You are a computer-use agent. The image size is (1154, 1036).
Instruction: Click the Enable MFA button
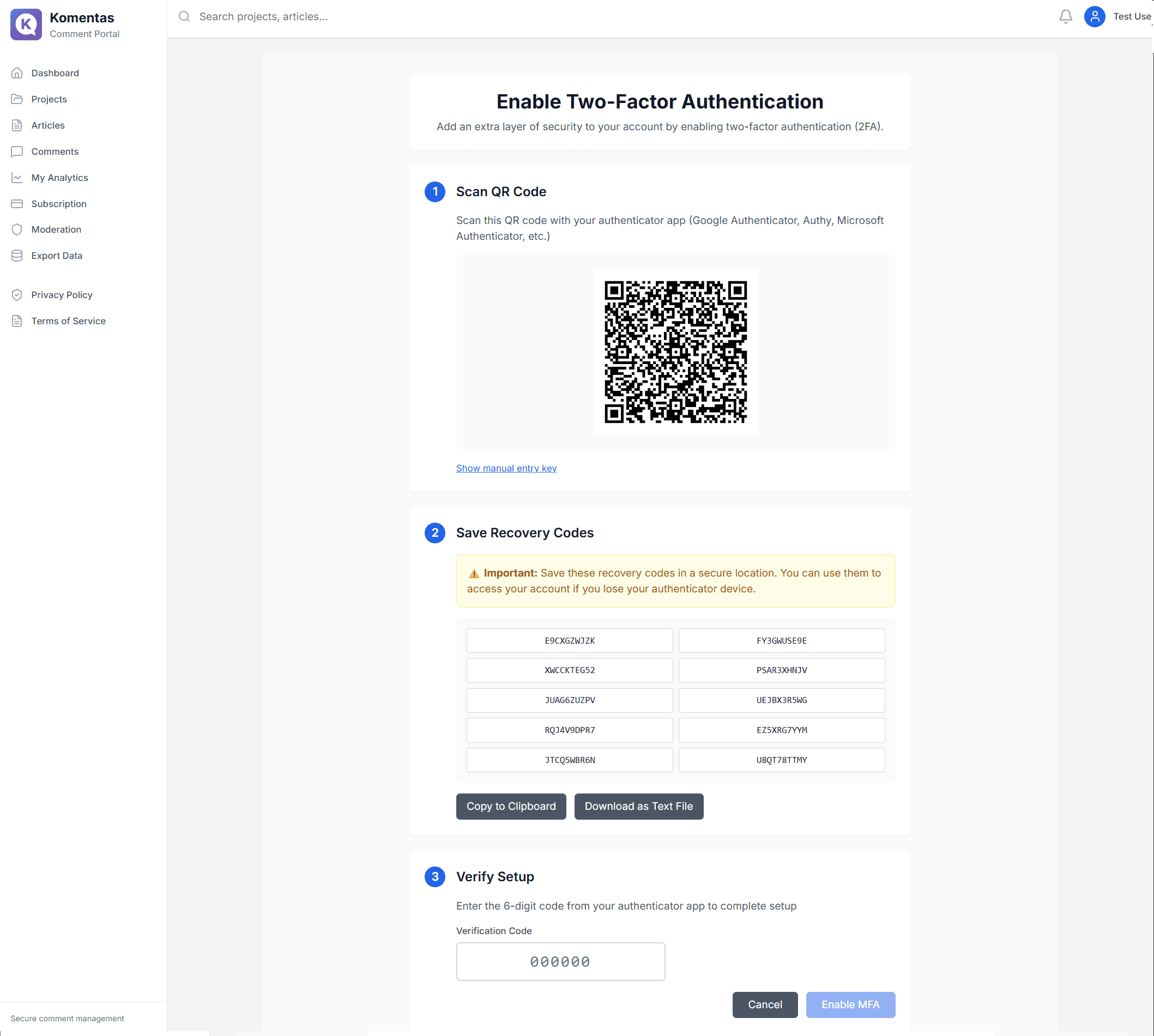point(849,1005)
